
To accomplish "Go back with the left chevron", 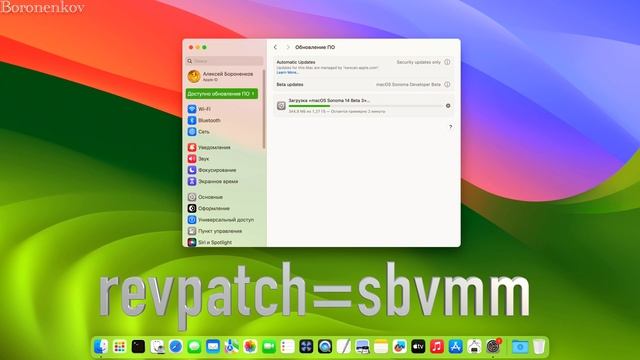I will (276, 47).
